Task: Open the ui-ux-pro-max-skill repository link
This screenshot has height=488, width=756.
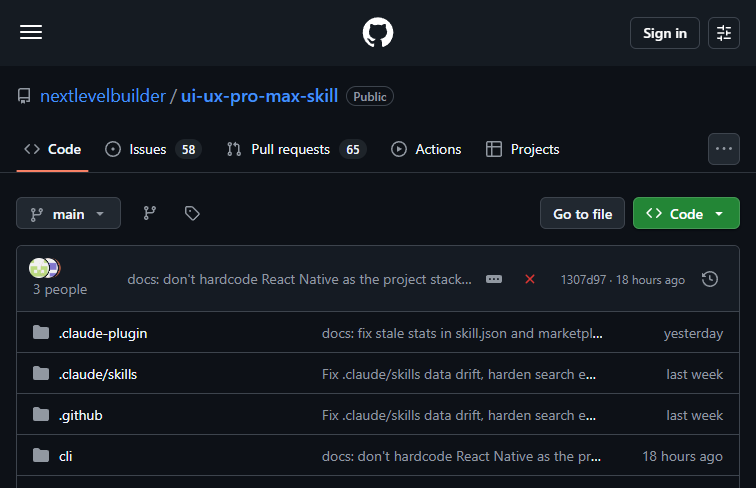Action: click(x=259, y=96)
